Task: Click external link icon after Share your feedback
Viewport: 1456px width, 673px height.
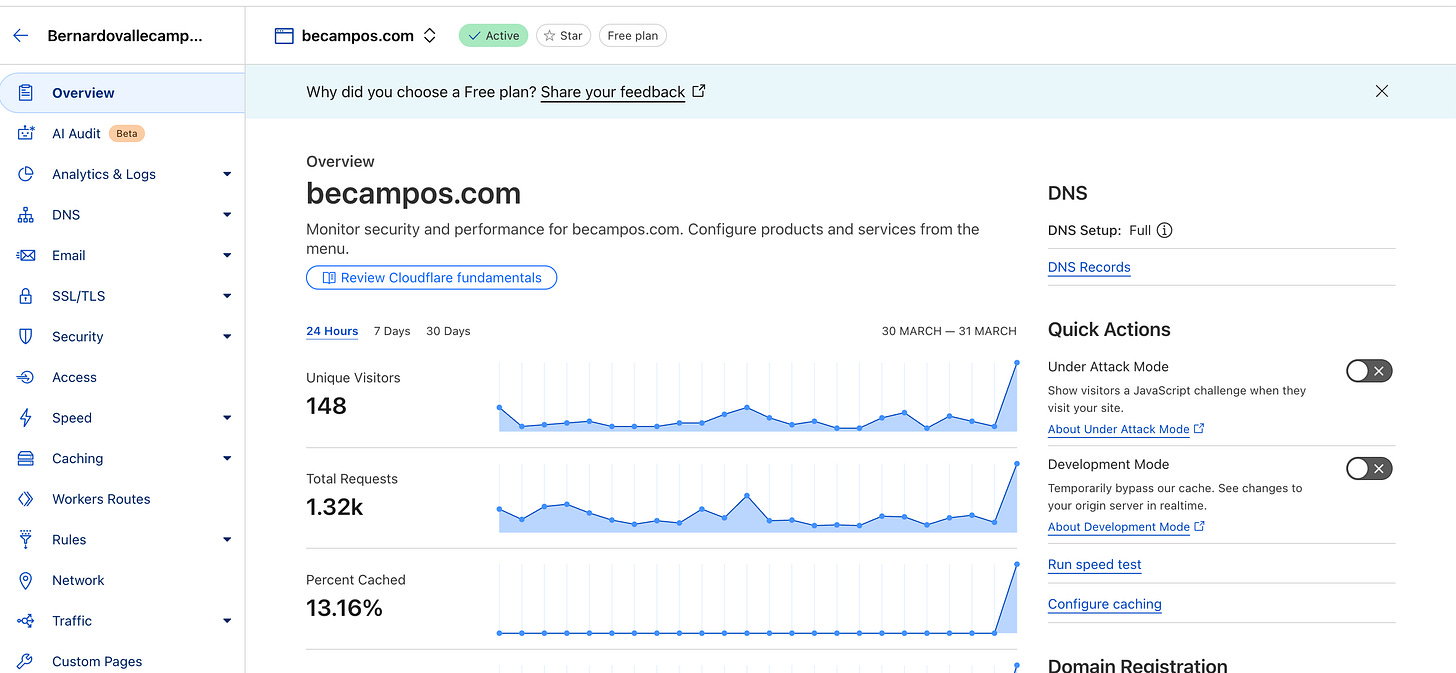Action: [x=699, y=91]
